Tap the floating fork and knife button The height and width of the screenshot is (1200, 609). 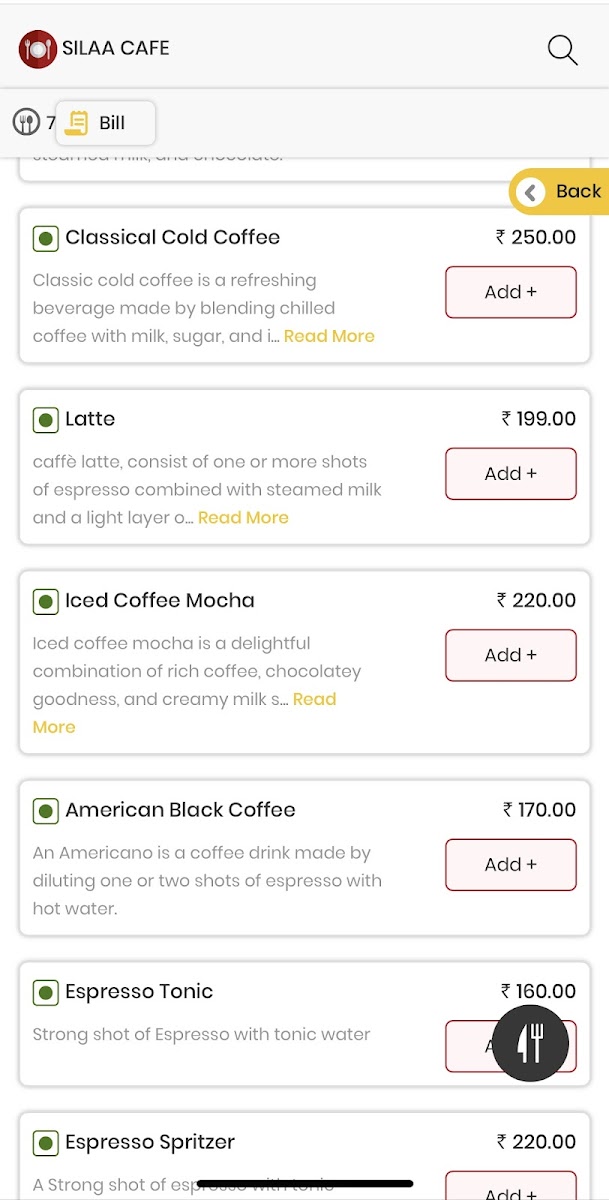[531, 1043]
